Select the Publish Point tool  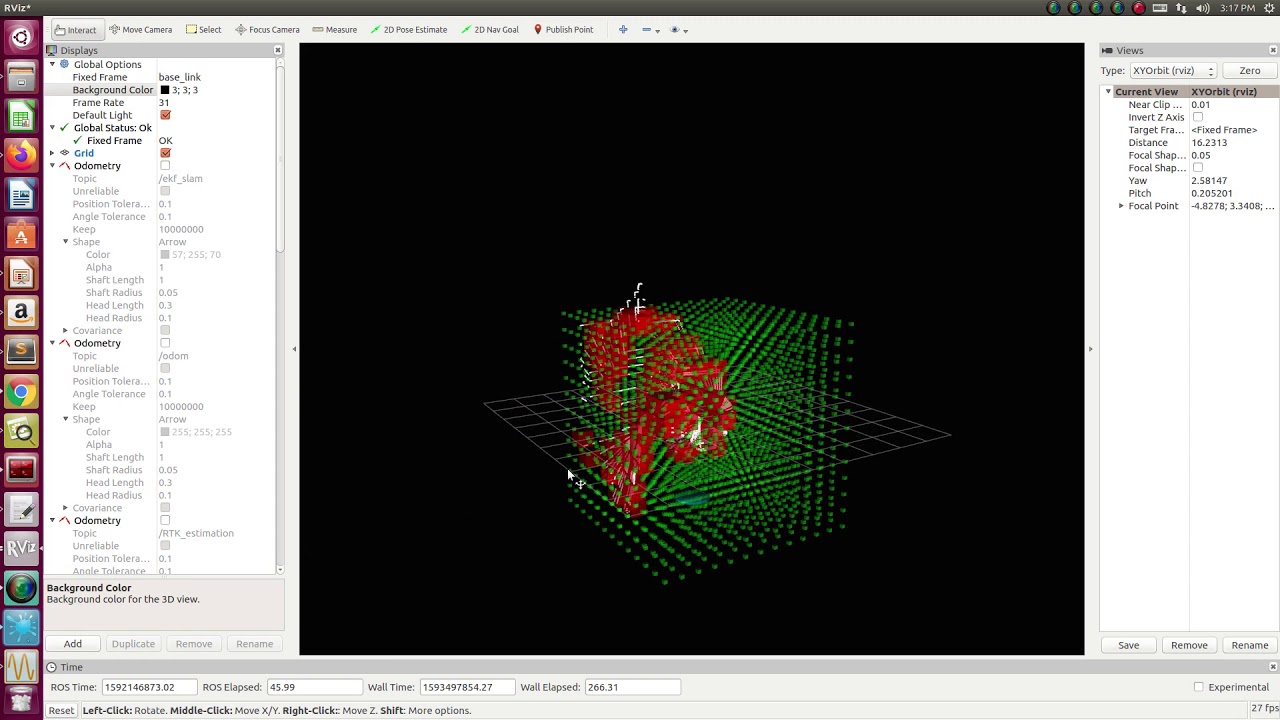pyautogui.click(x=563, y=30)
